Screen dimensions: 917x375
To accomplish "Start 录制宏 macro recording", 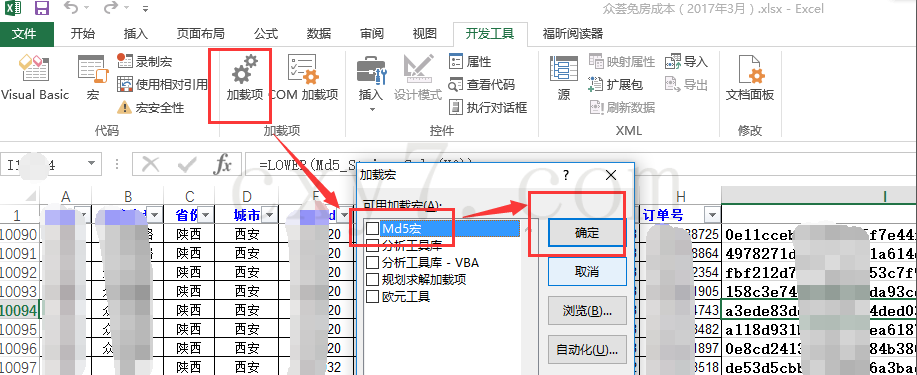I will click(144, 61).
